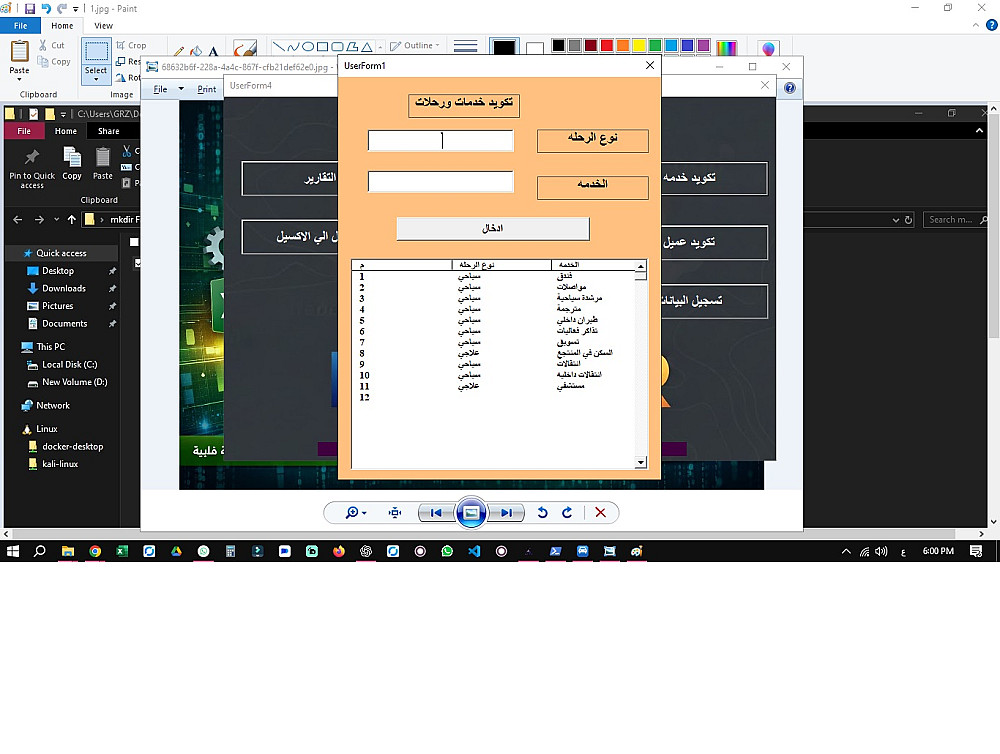Click the Back arrow in File Explorer
Image resolution: width=1000 pixels, height=754 pixels.
click(18, 219)
